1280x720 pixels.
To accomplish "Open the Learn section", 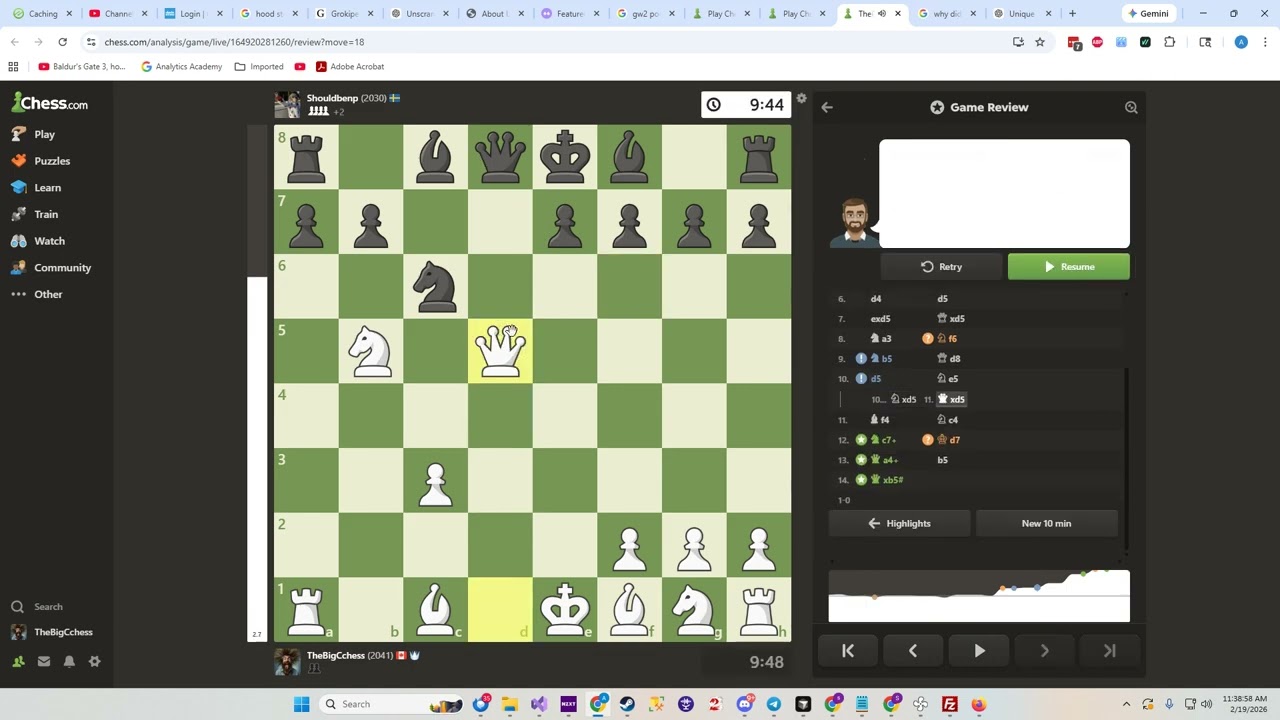I will 37,188.
